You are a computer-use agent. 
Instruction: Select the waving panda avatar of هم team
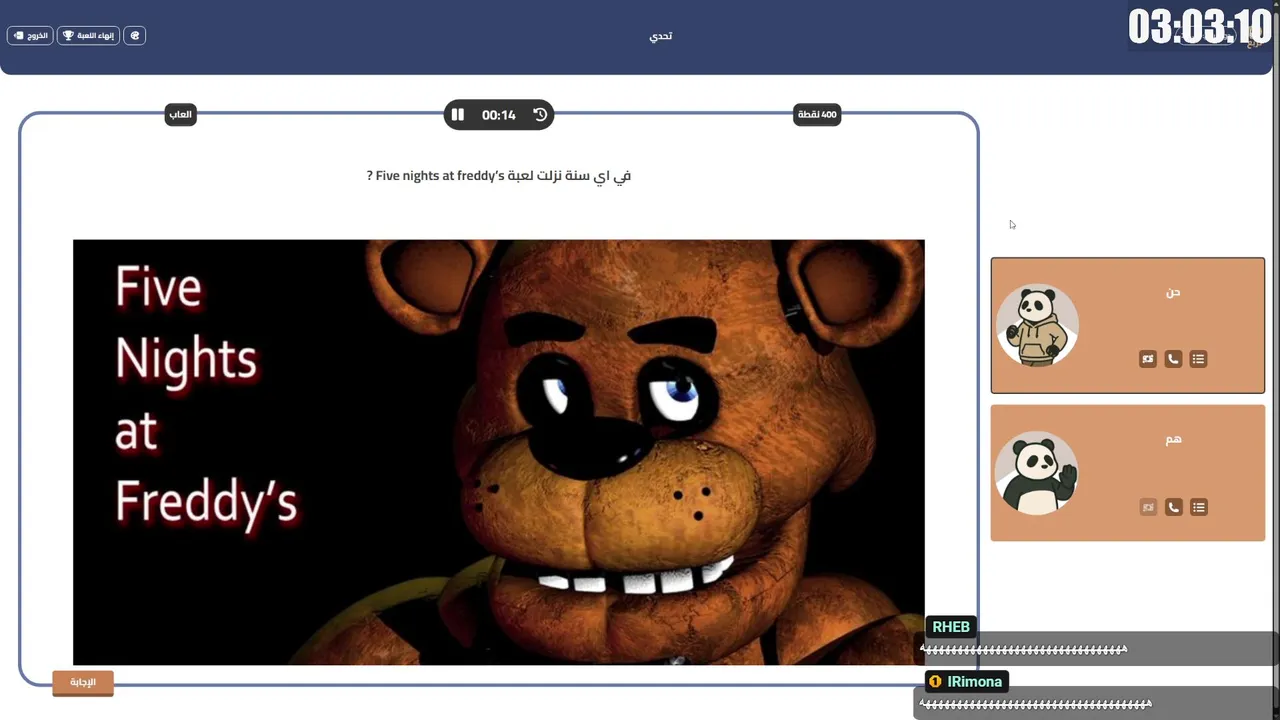point(1037,473)
